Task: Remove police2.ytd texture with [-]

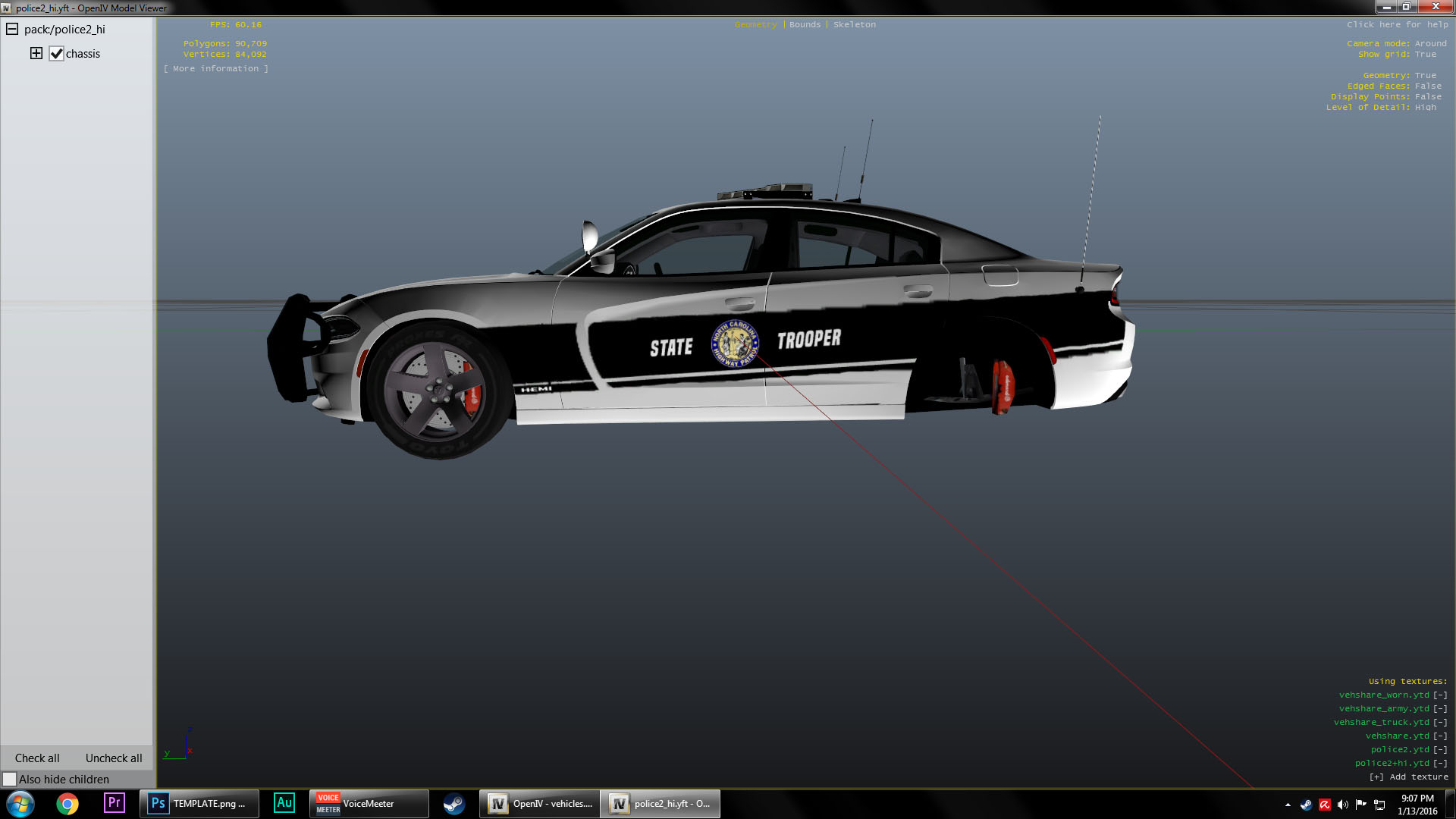Action: point(1440,749)
